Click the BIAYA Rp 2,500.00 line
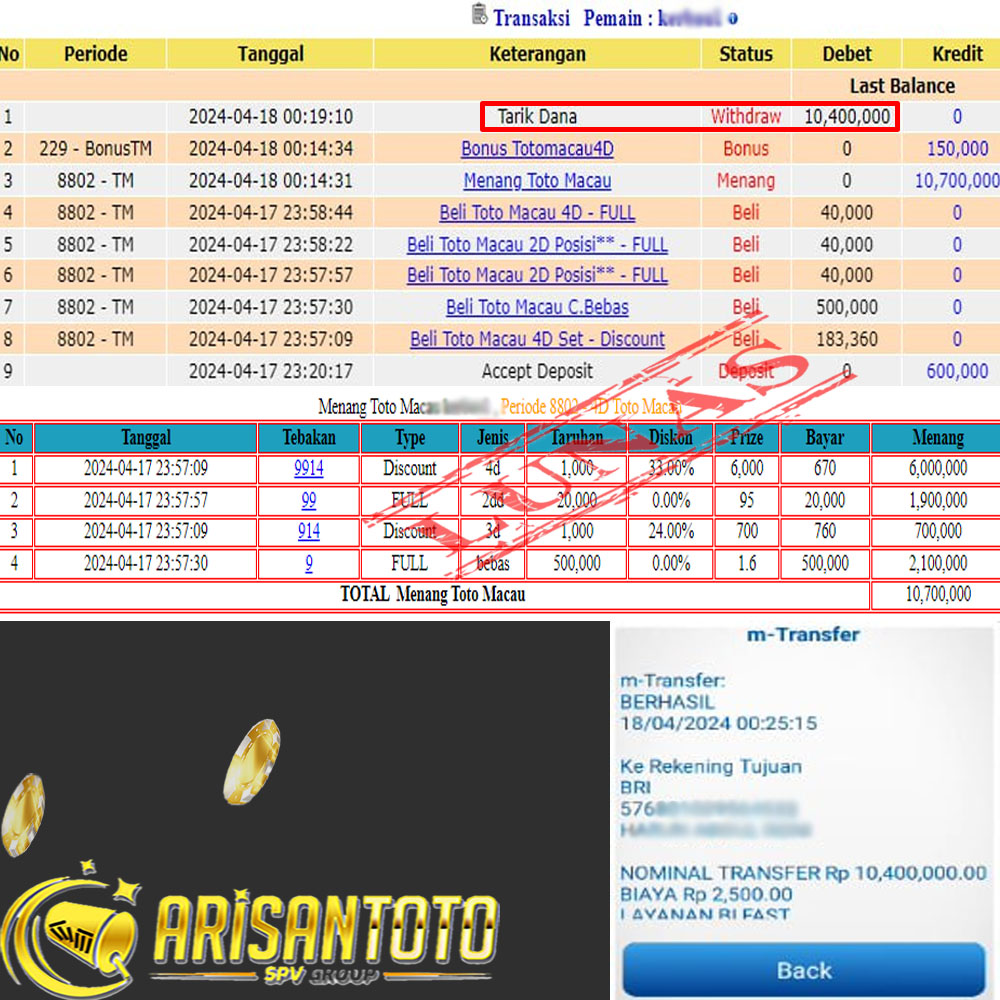Viewport: 1000px width, 1000px height. pos(706,894)
